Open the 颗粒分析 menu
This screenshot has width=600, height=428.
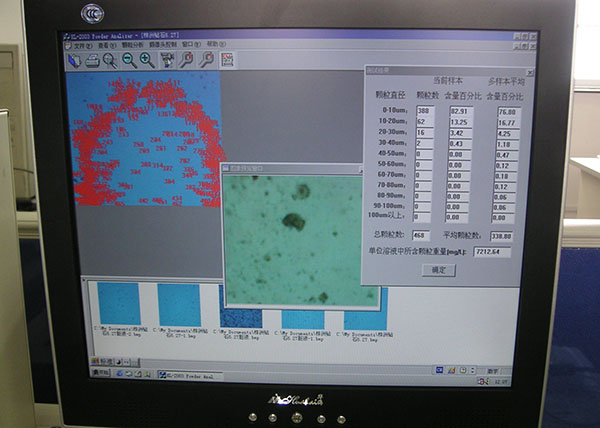click(129, 45)
